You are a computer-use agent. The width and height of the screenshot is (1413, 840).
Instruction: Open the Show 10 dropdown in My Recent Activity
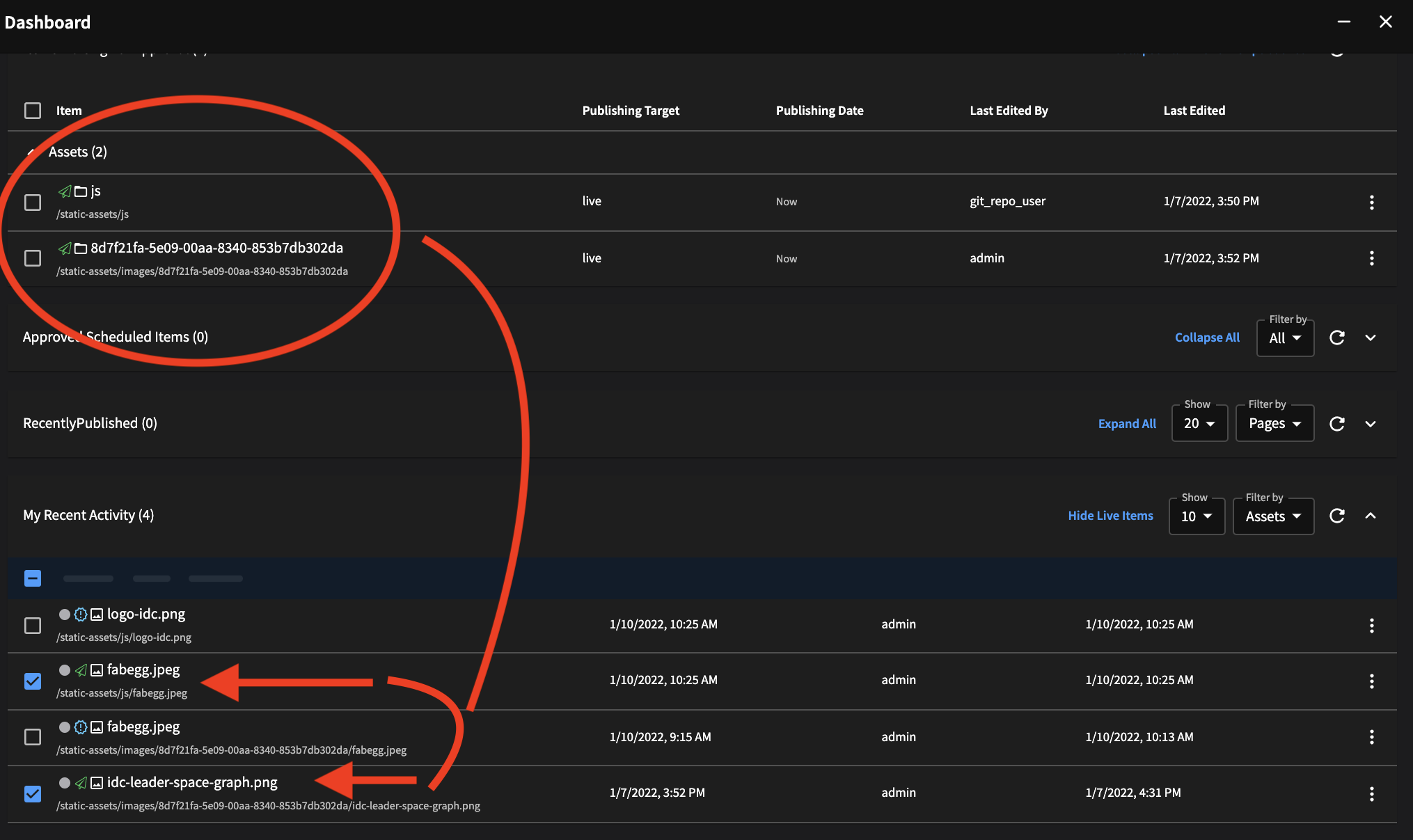1196,516
